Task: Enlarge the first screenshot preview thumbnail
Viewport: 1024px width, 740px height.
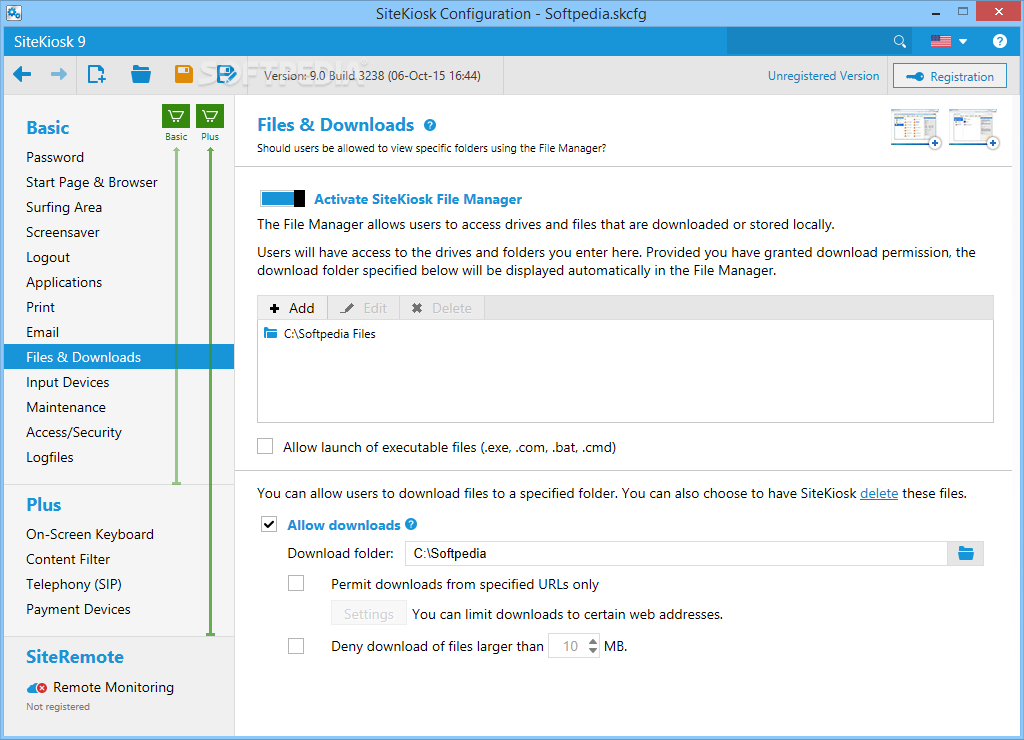Action: (x=915, y=127)
